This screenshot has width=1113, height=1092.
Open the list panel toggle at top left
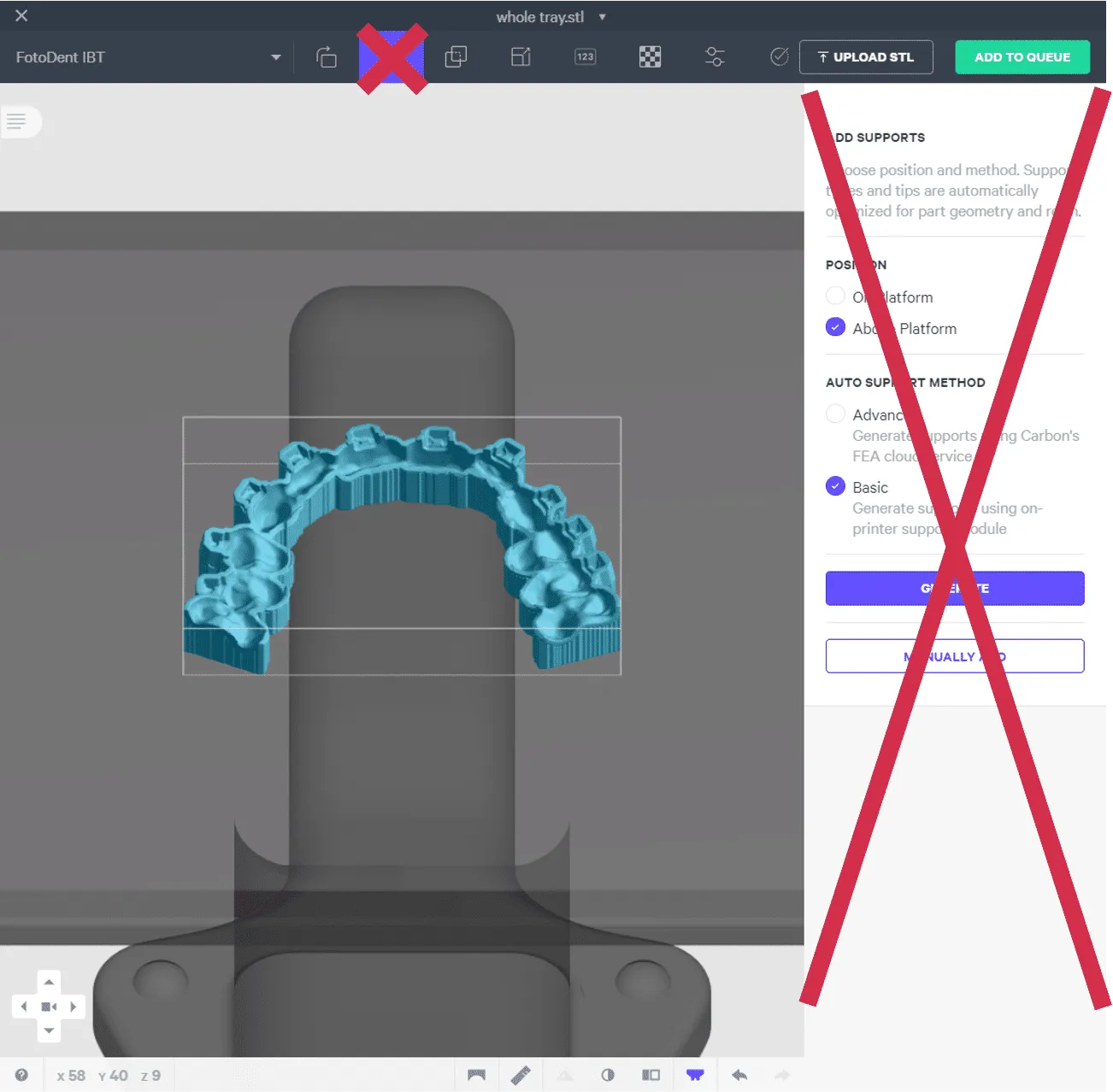[x=17, y=121]
